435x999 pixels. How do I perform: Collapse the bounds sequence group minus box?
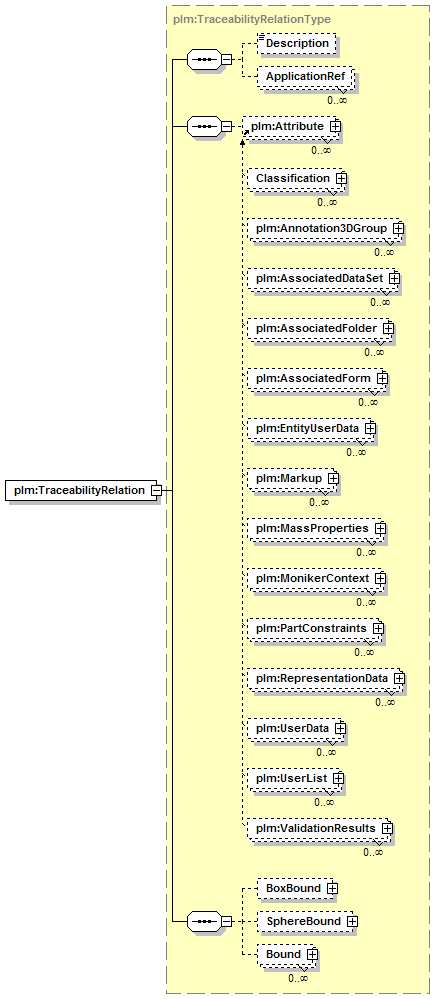click(226, 921)
